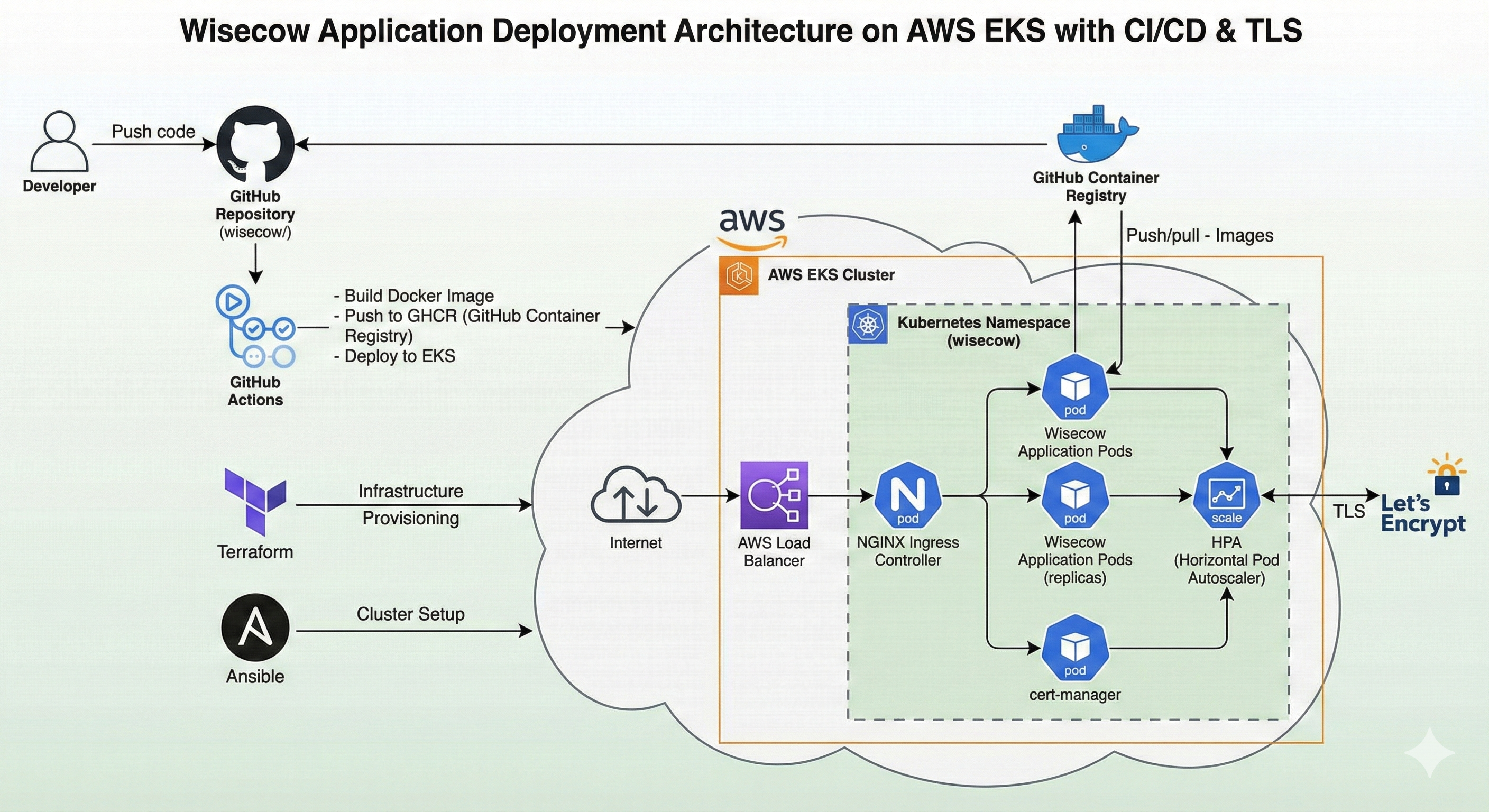Click the cert-manager pod icon

(x=1074, y=647)
